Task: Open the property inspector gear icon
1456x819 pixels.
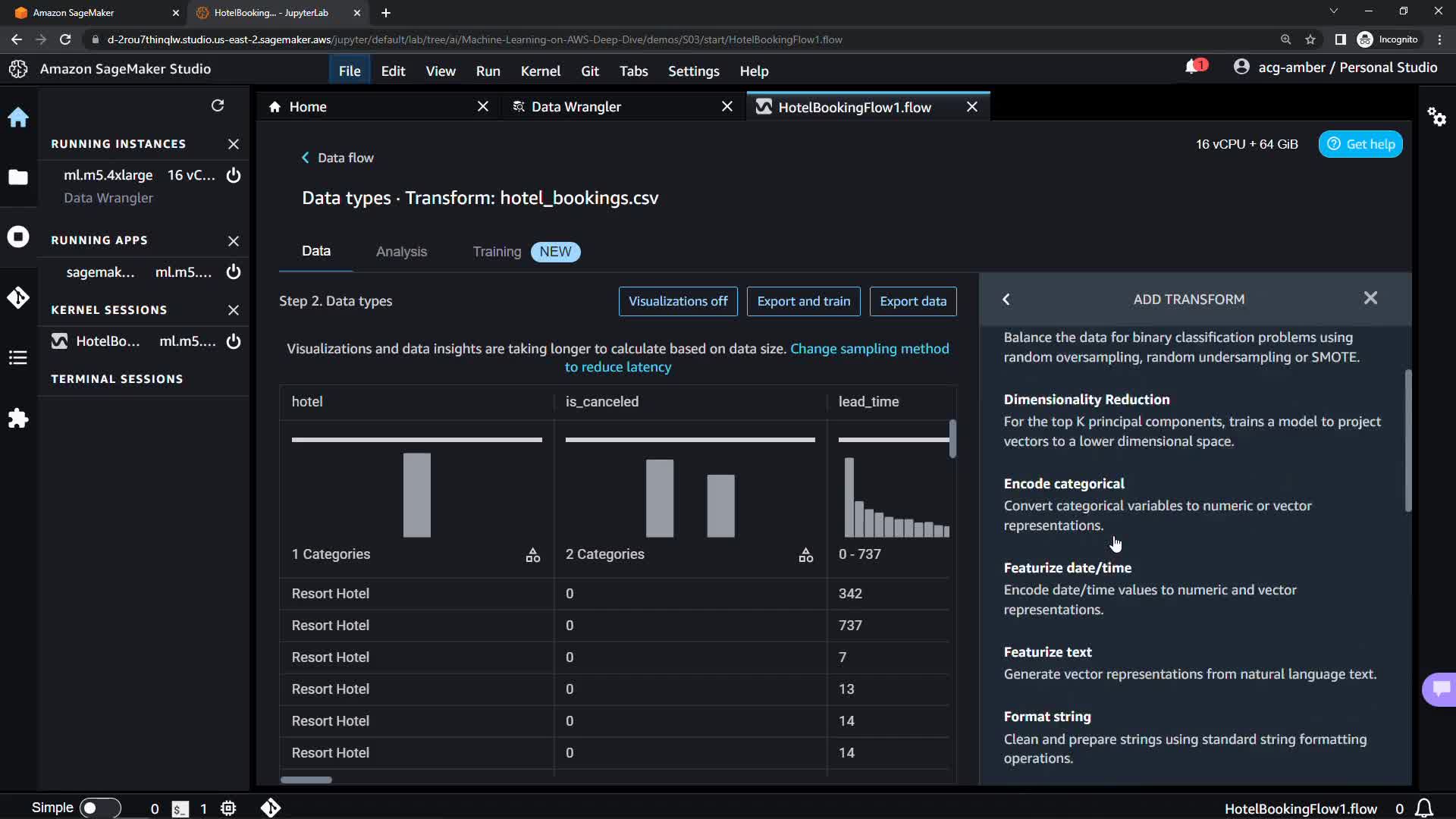Action: click(1436, 117)
